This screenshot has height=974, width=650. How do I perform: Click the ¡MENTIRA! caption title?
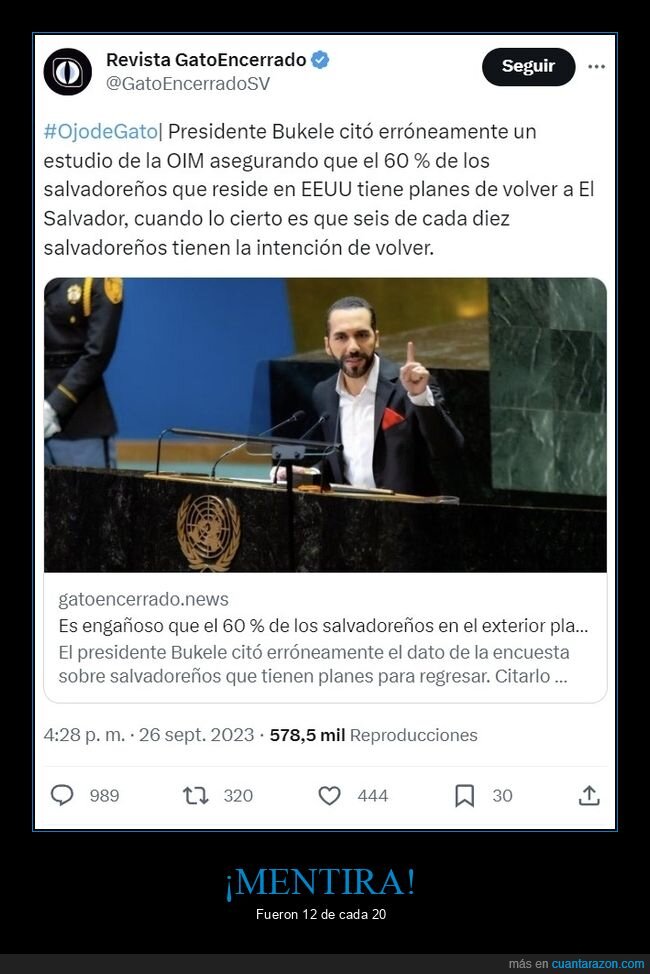(321, 882)
